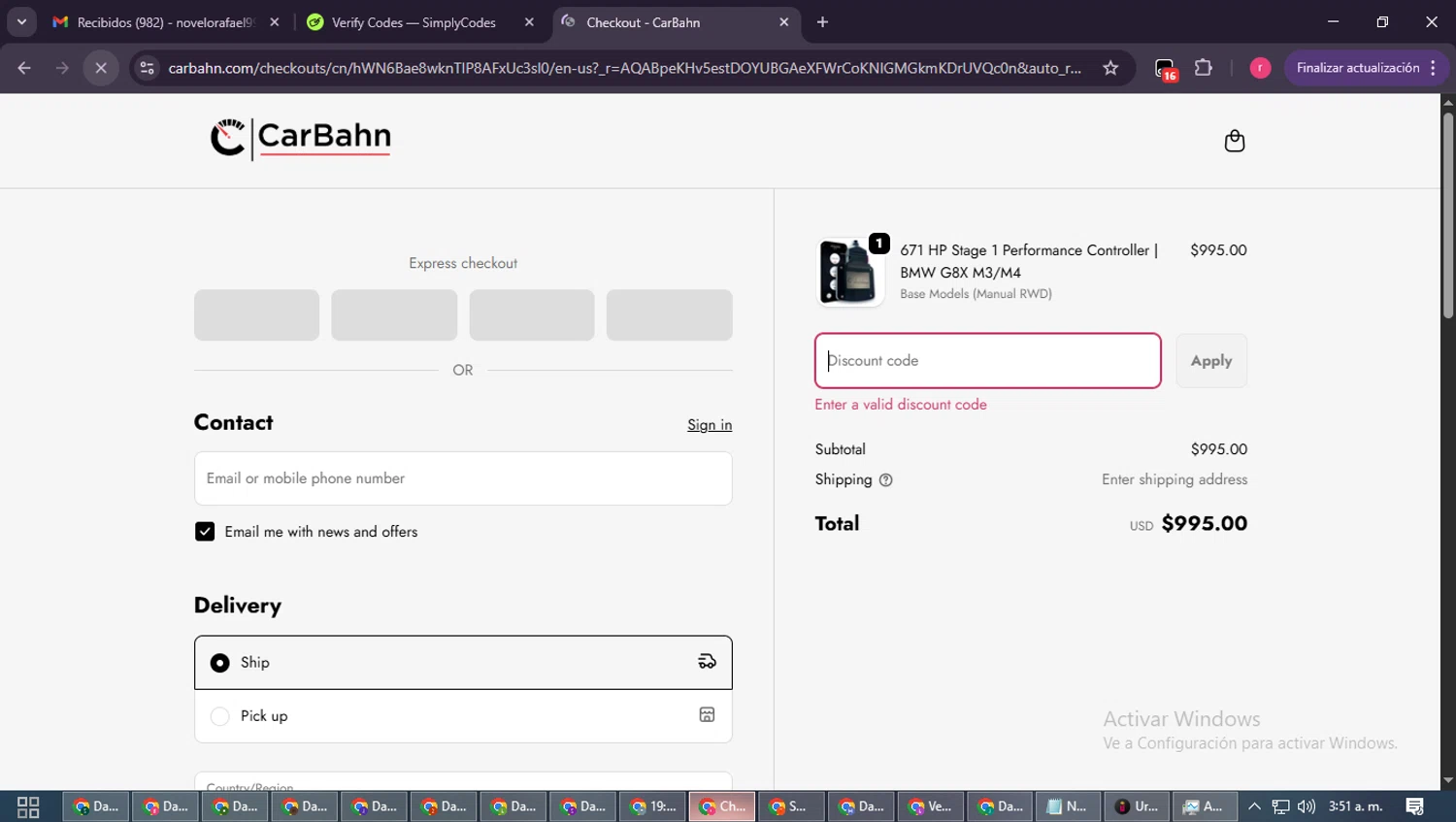Close the Recibidos Gmail tab
The width and height of the screenshot is (1456, 822).
click(x=275, y=22)
